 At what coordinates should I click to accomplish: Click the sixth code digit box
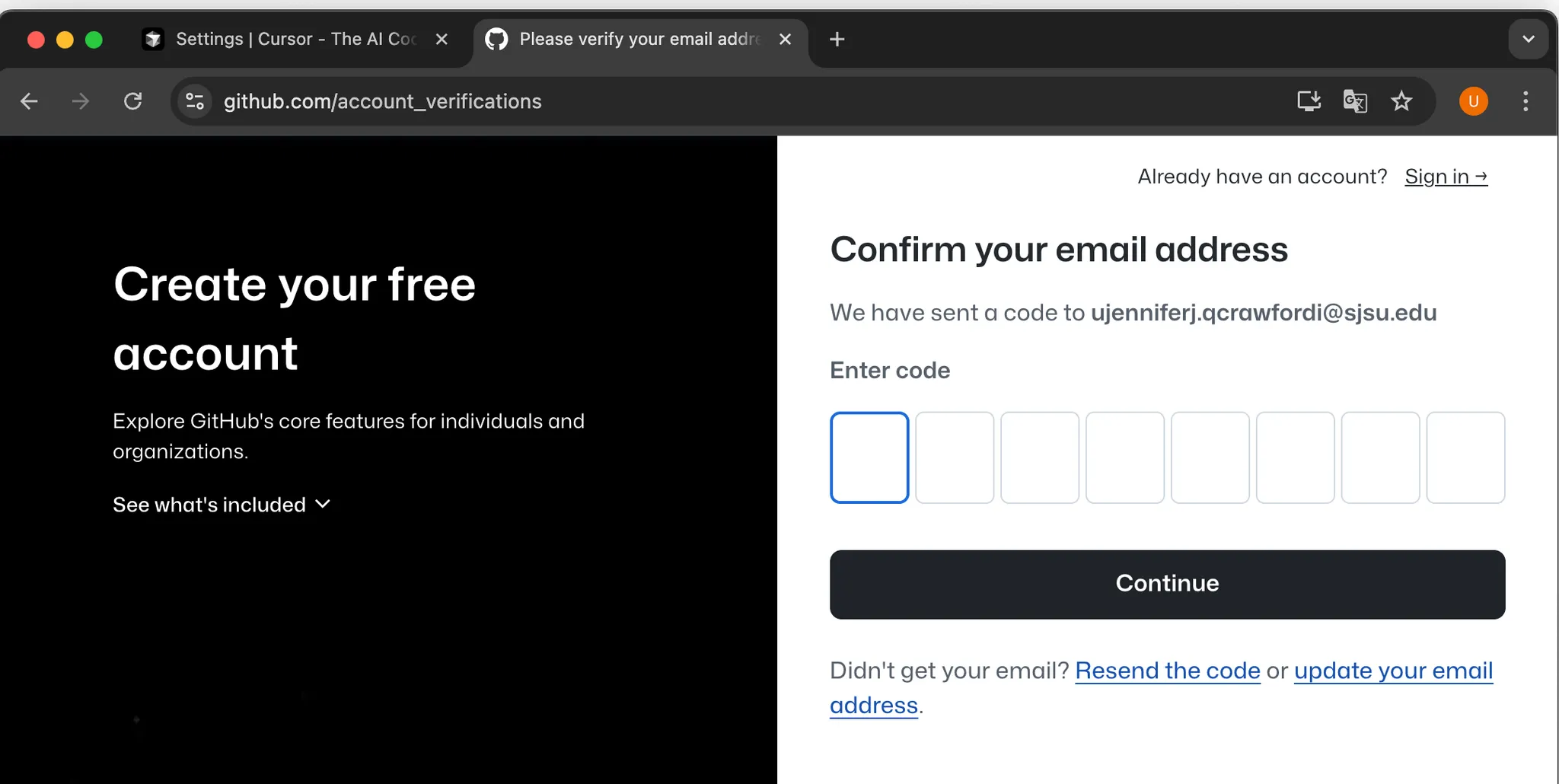coord(1296,457)
